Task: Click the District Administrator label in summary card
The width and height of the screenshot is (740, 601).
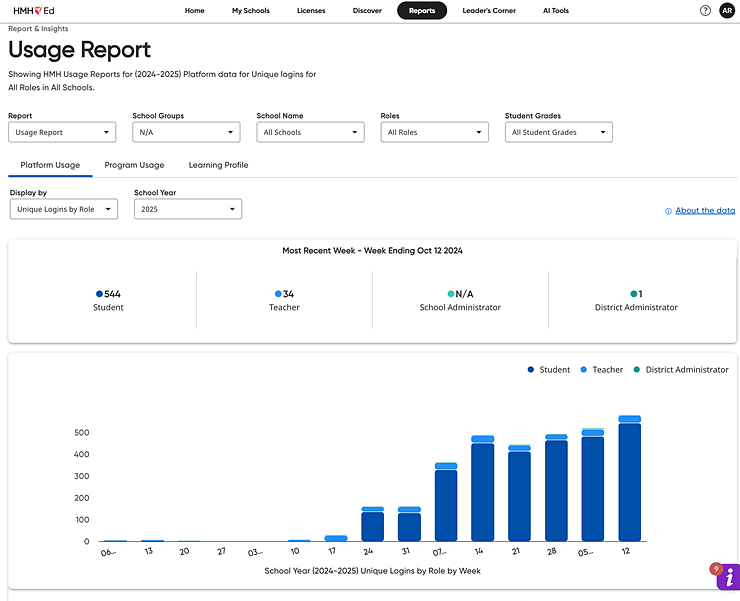Action: (636, 307)
